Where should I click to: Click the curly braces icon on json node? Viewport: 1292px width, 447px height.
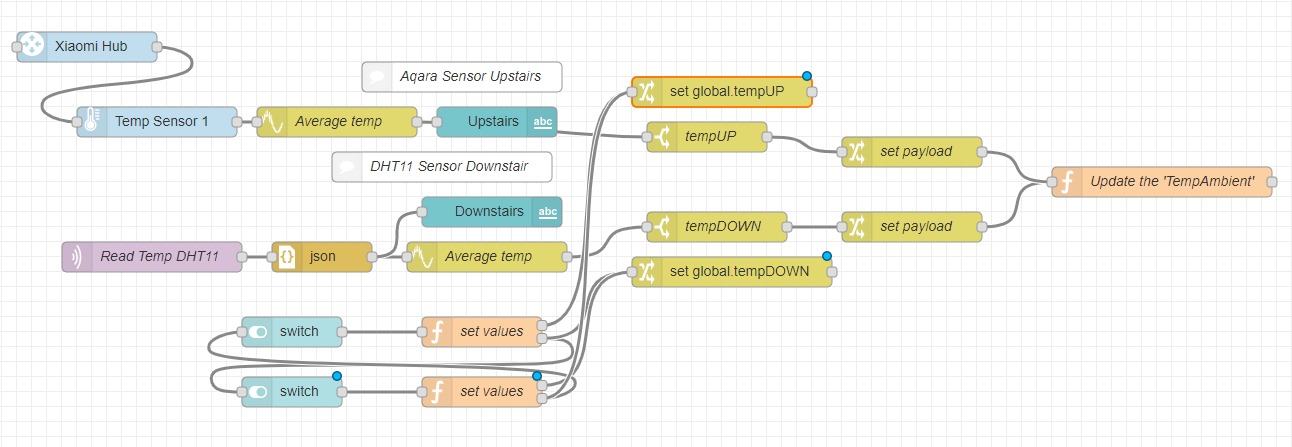tap(286, 257)
